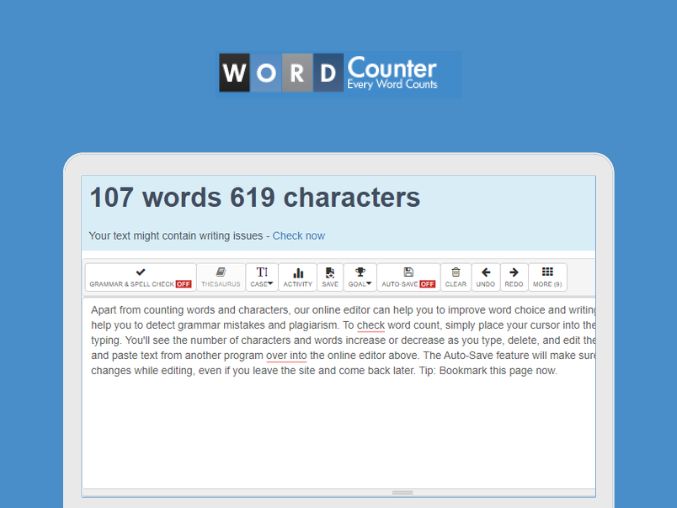Redo the last undone edit

tap(514, 277)
